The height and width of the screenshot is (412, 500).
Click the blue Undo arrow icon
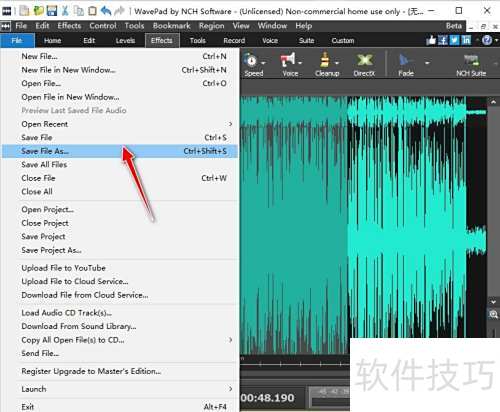(x=106, y=11)
